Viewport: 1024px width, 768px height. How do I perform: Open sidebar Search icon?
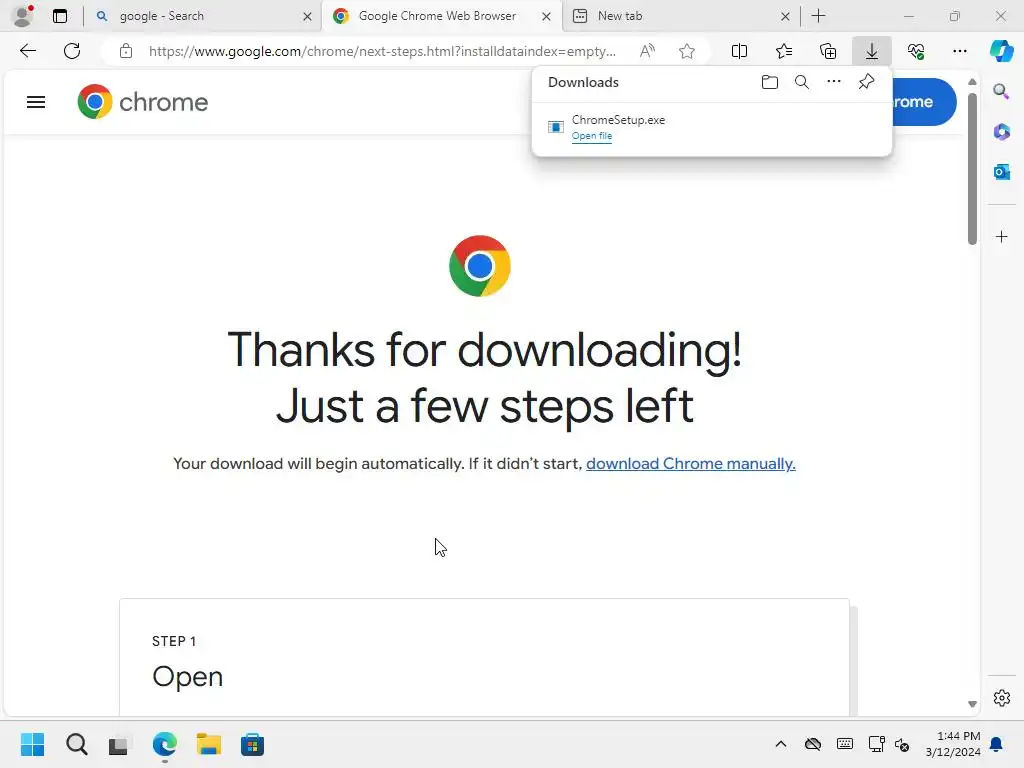[1001, 91]
